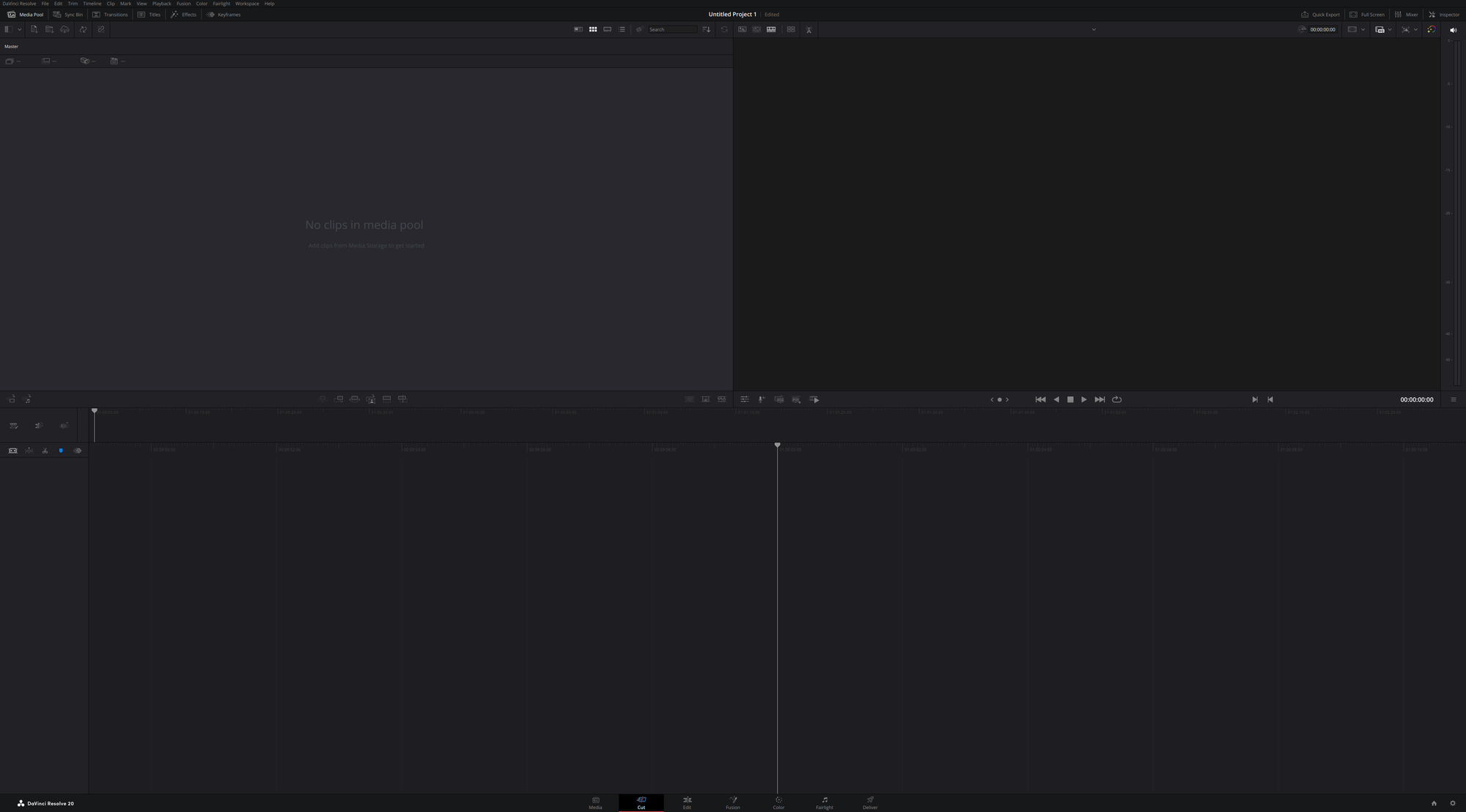This screenshot has width=1466, height=812.
Task: Move the timeline playhead marker
Action: click(778, 445)
